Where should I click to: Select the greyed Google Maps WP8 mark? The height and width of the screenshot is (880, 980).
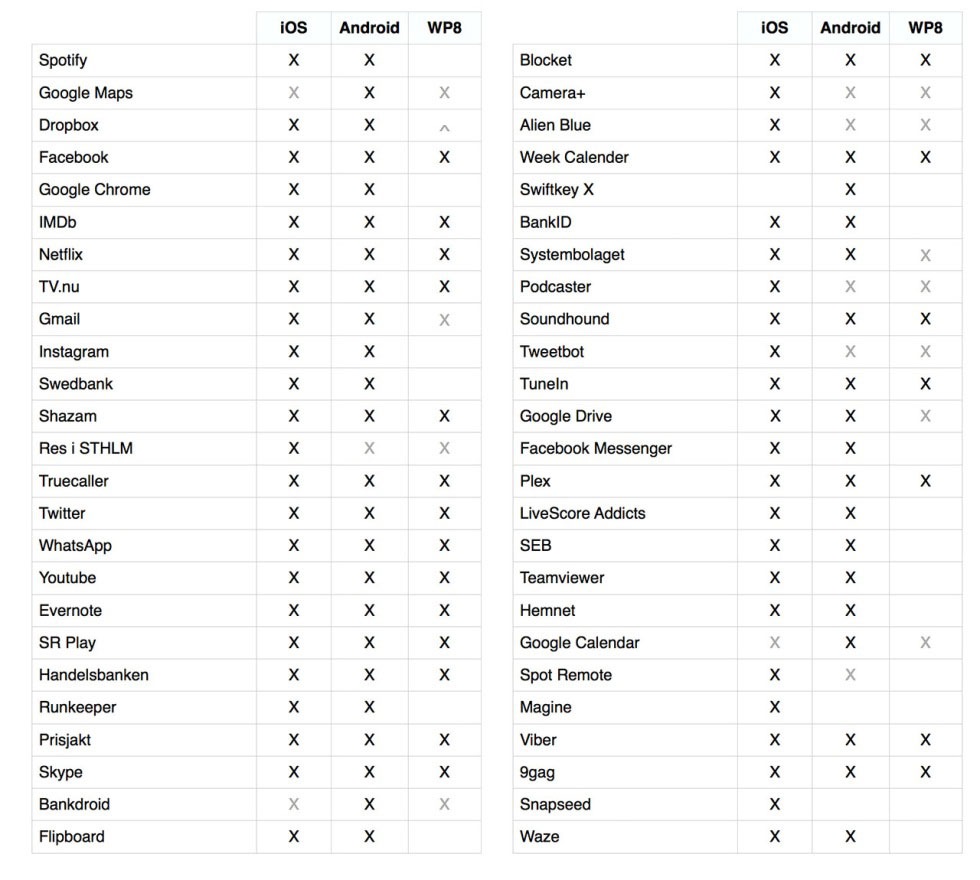pos(444,92)
